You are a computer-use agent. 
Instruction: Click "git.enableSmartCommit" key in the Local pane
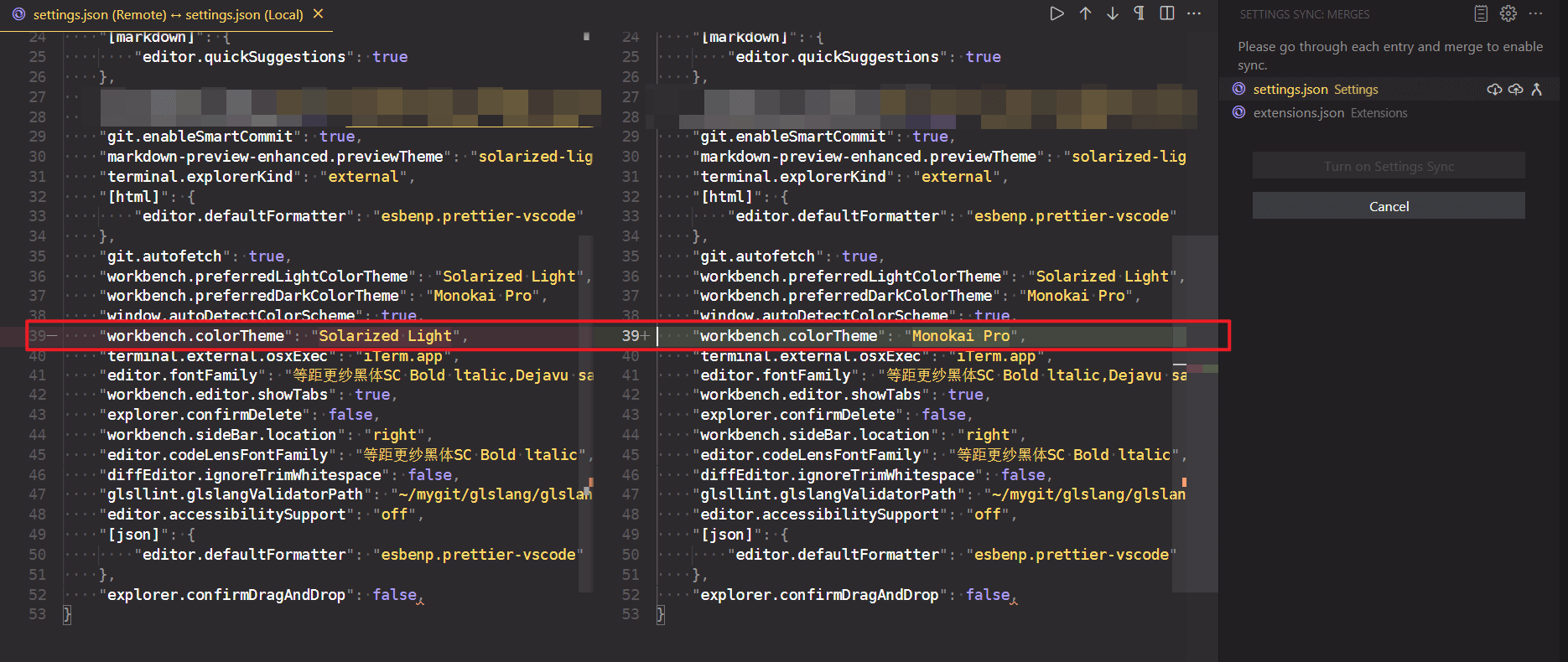tap(793, 137)
